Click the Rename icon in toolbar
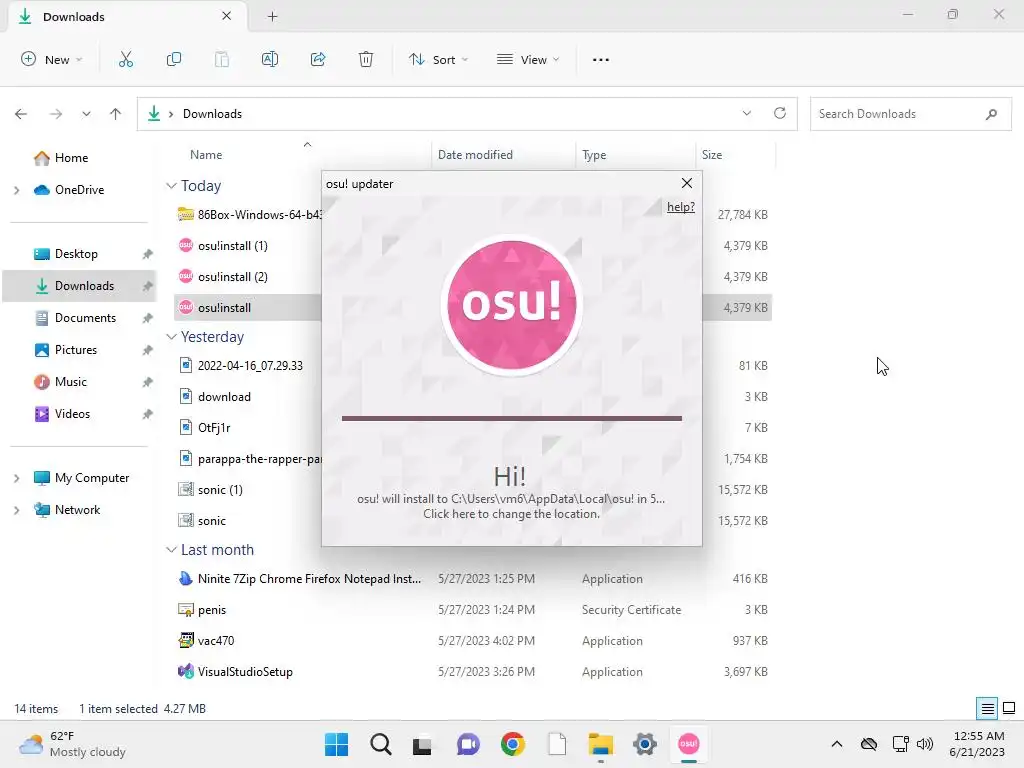1024x768 pixels. [270, 59]
